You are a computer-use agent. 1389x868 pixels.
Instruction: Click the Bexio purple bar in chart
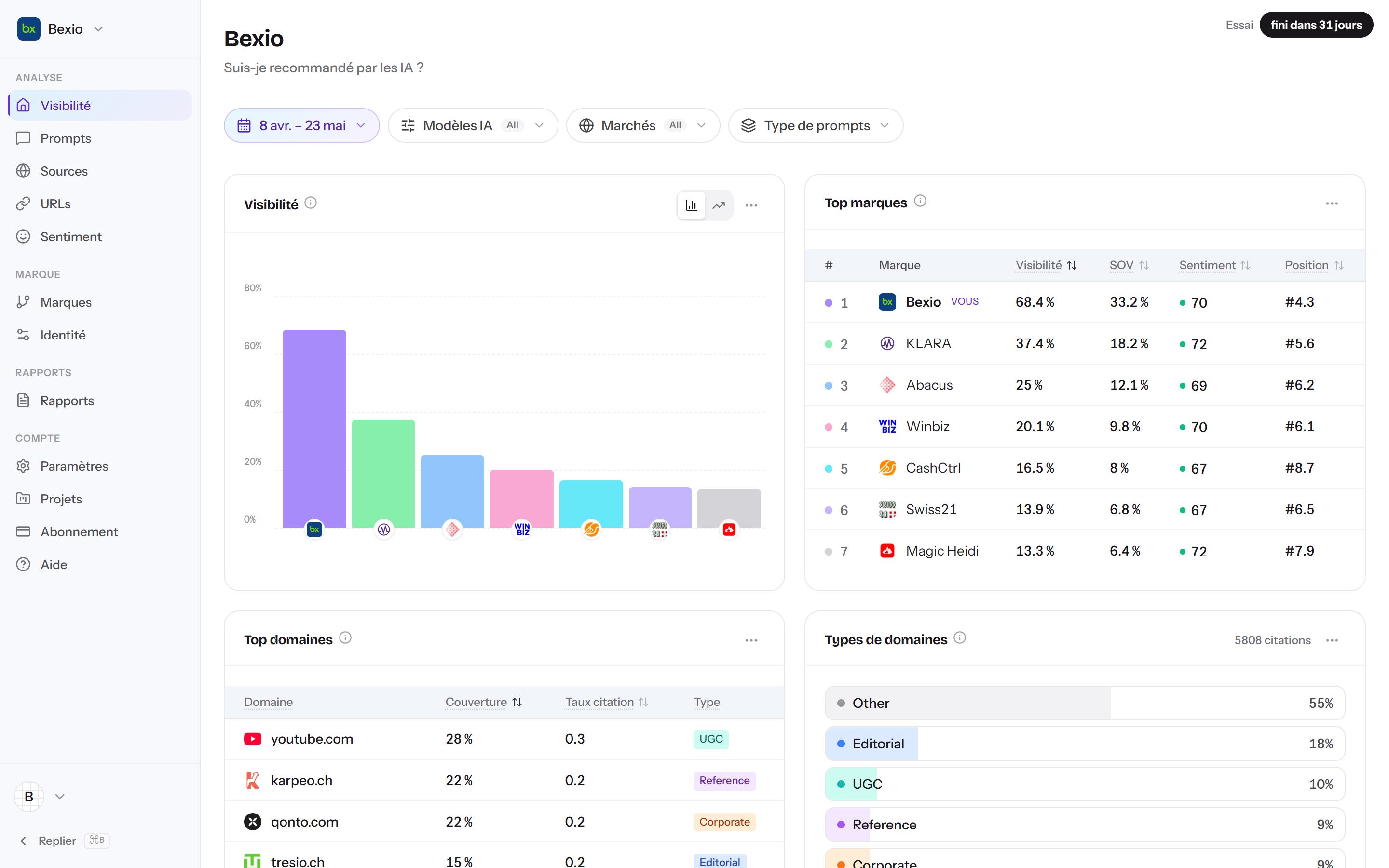coord(314,428)
